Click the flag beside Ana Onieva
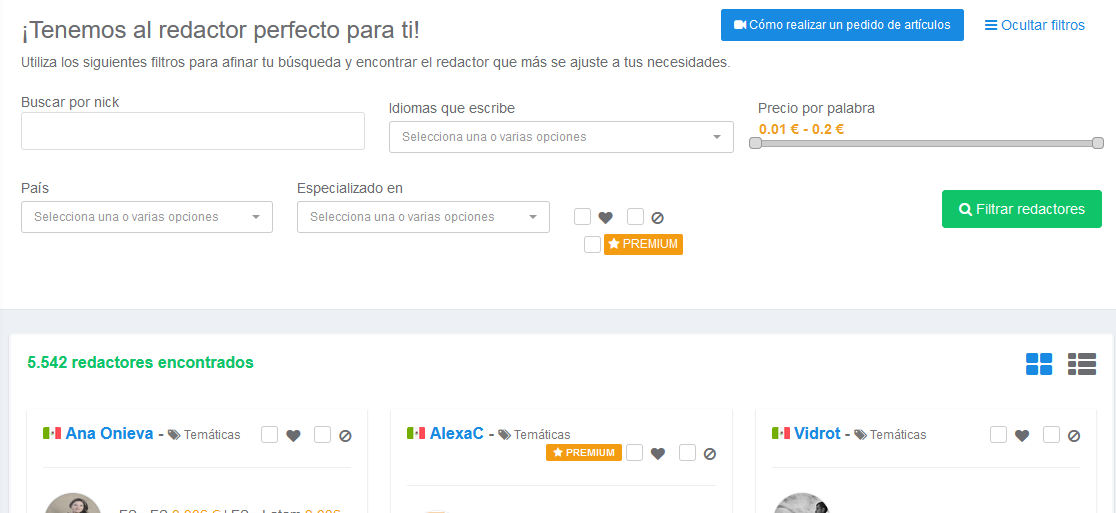1116x513 pixels. coord(52,433)
